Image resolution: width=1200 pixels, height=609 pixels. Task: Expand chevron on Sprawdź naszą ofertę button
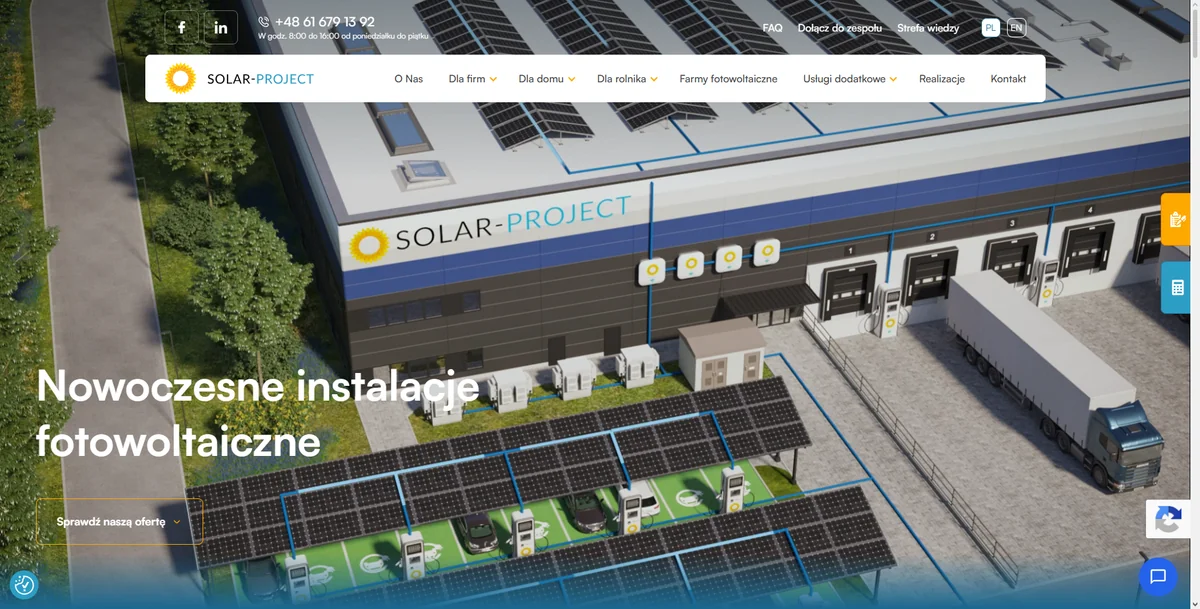point(177,522)
